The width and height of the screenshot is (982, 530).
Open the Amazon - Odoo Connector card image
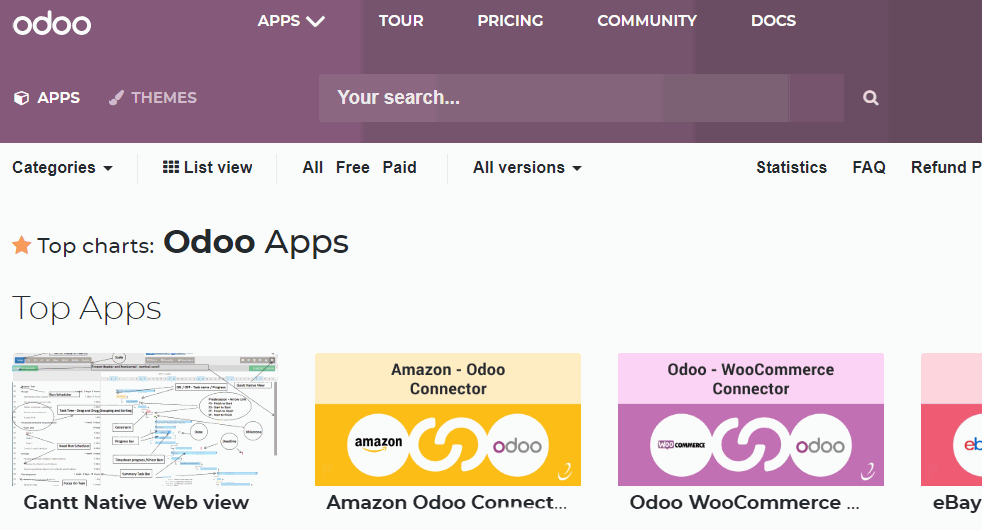pos(448,419)
